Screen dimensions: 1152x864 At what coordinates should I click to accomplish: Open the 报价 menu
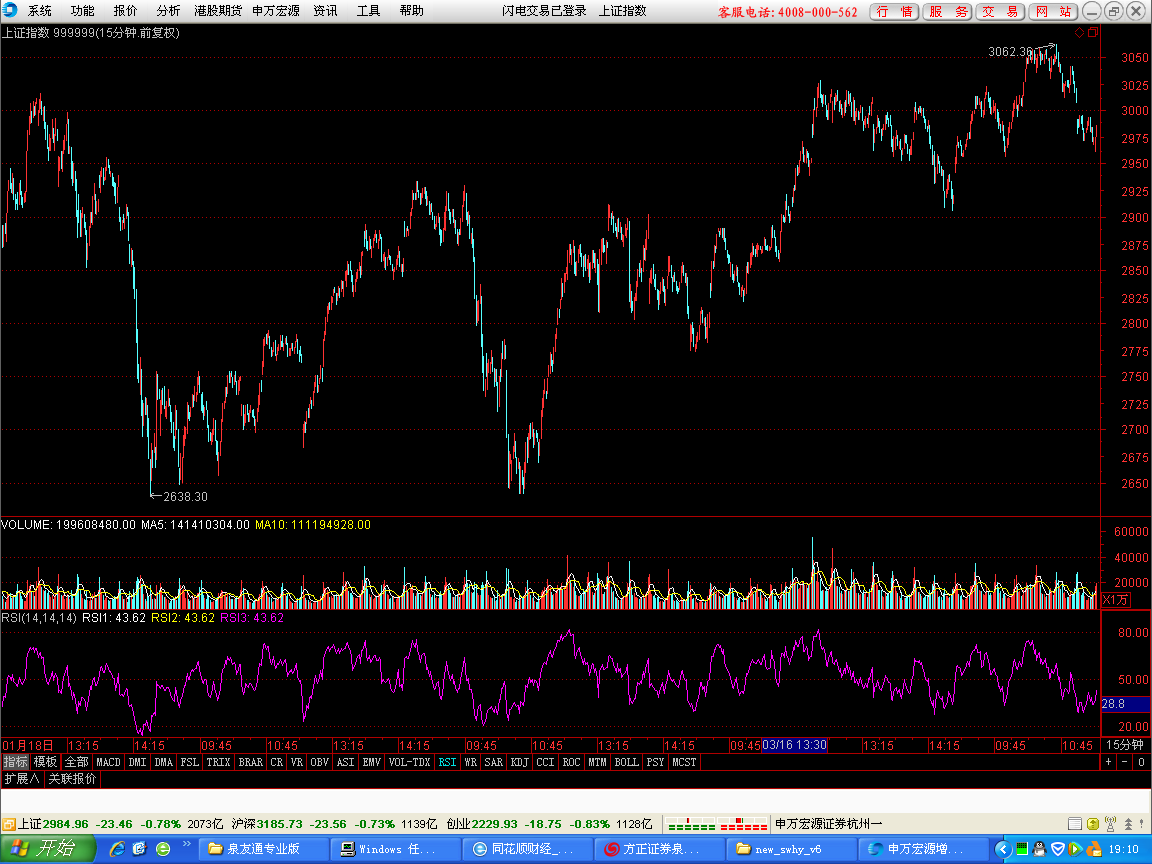[125, 10]
